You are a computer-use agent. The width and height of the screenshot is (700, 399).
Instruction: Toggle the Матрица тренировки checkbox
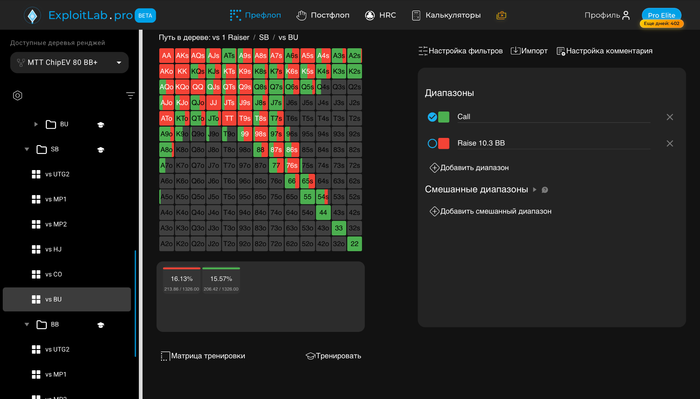point(165,356)
